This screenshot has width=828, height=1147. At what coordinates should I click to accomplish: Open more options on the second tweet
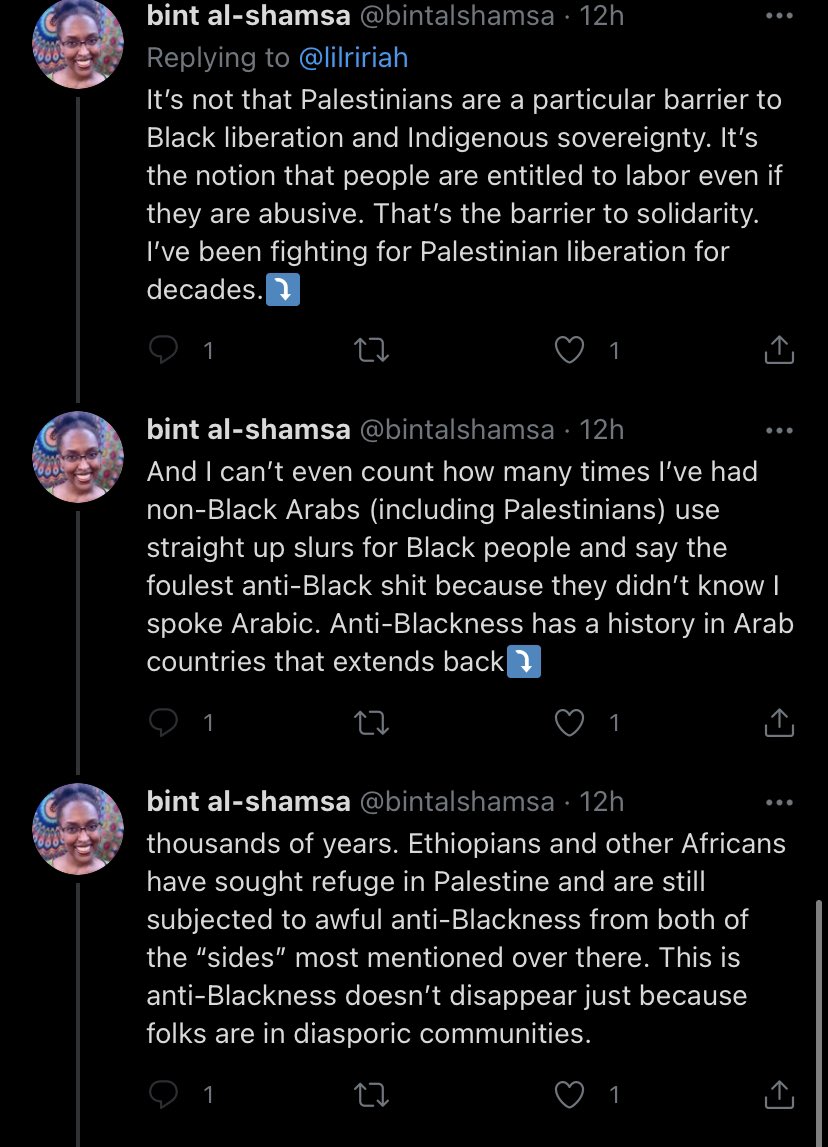click(778, 431)
